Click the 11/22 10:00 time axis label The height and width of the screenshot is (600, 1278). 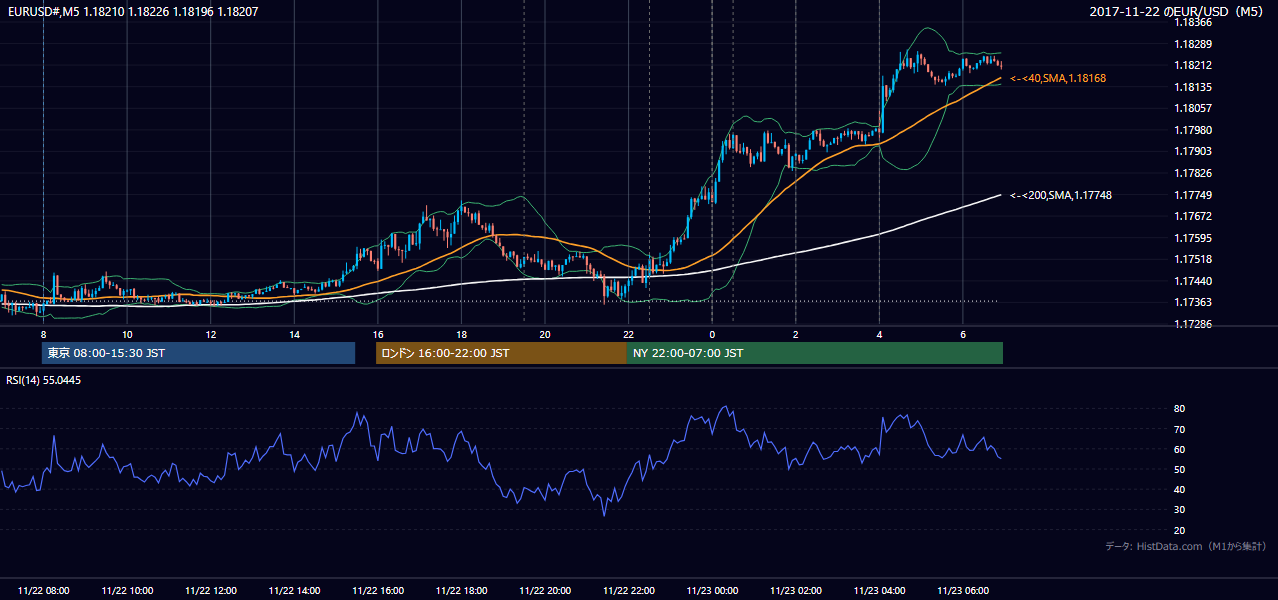tap(127, 590)
